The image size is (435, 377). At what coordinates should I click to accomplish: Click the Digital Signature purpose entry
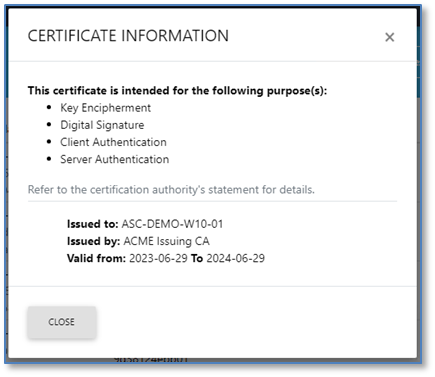coord(102,125)
